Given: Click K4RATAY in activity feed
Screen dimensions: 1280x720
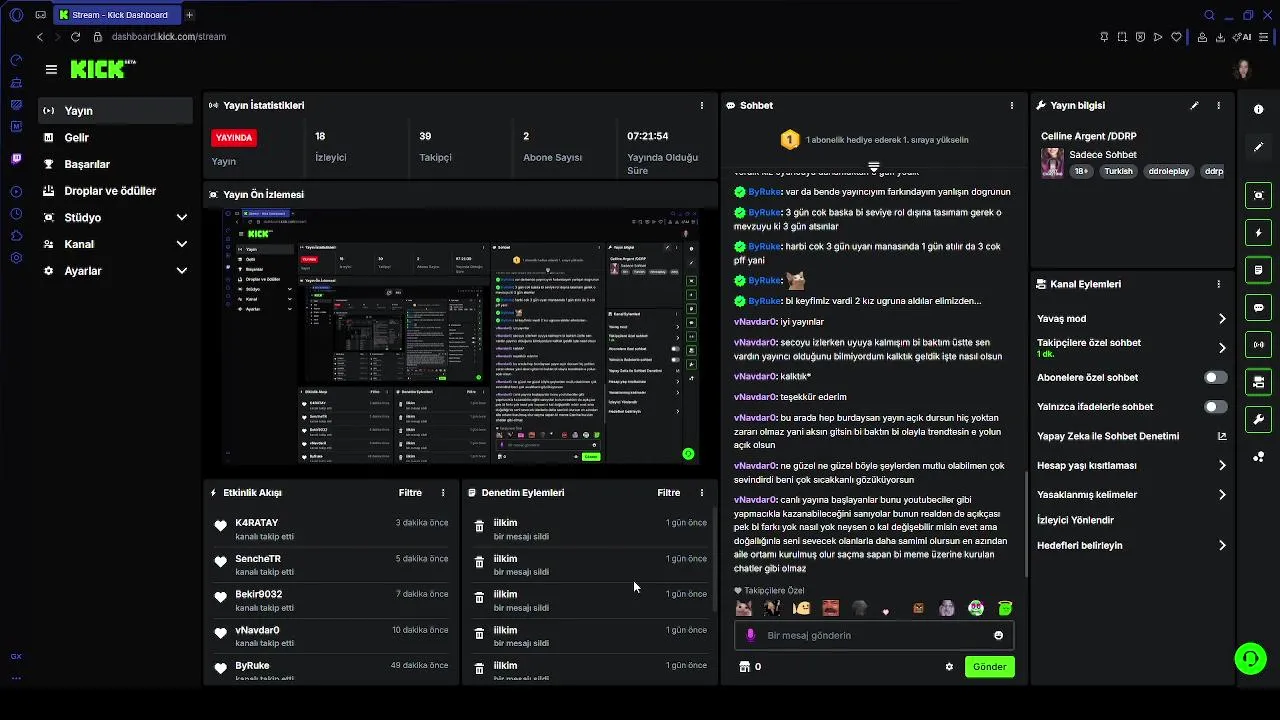Looking at the screenshot, I should click(257, 523).
